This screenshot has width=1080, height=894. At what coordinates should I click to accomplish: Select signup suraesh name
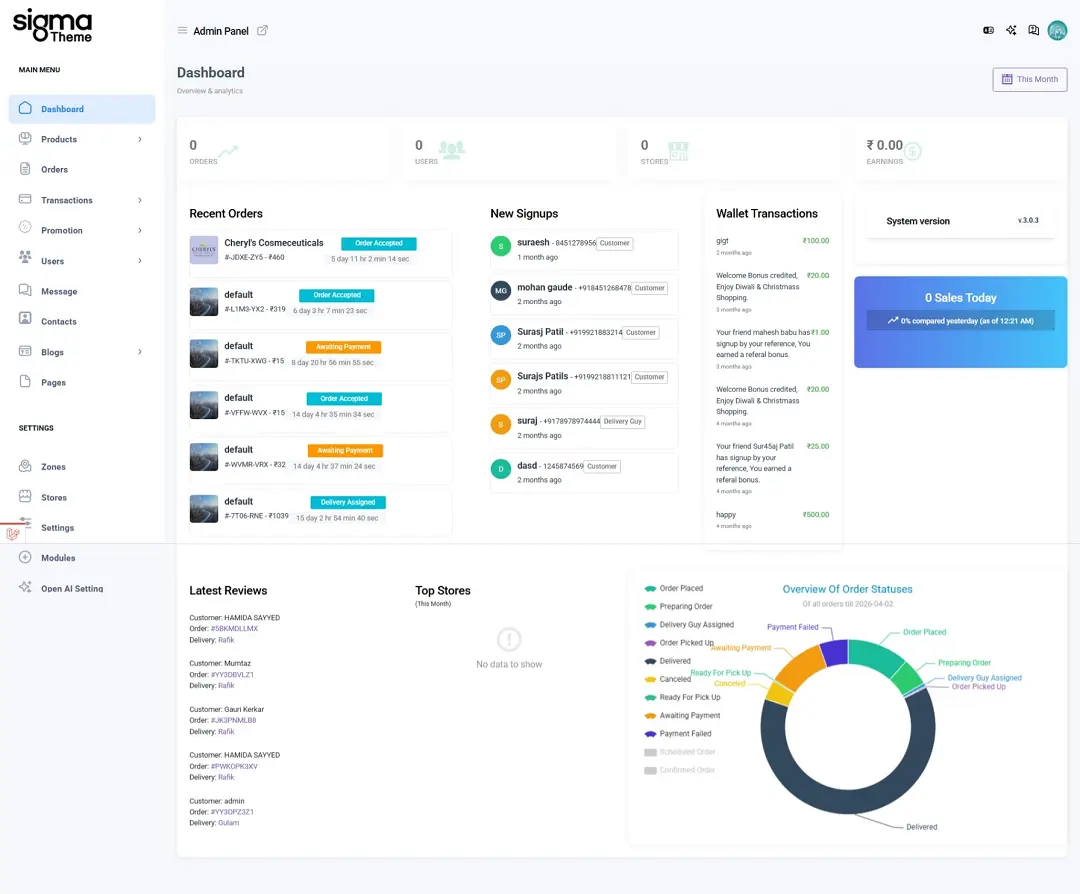pos(533,242)
